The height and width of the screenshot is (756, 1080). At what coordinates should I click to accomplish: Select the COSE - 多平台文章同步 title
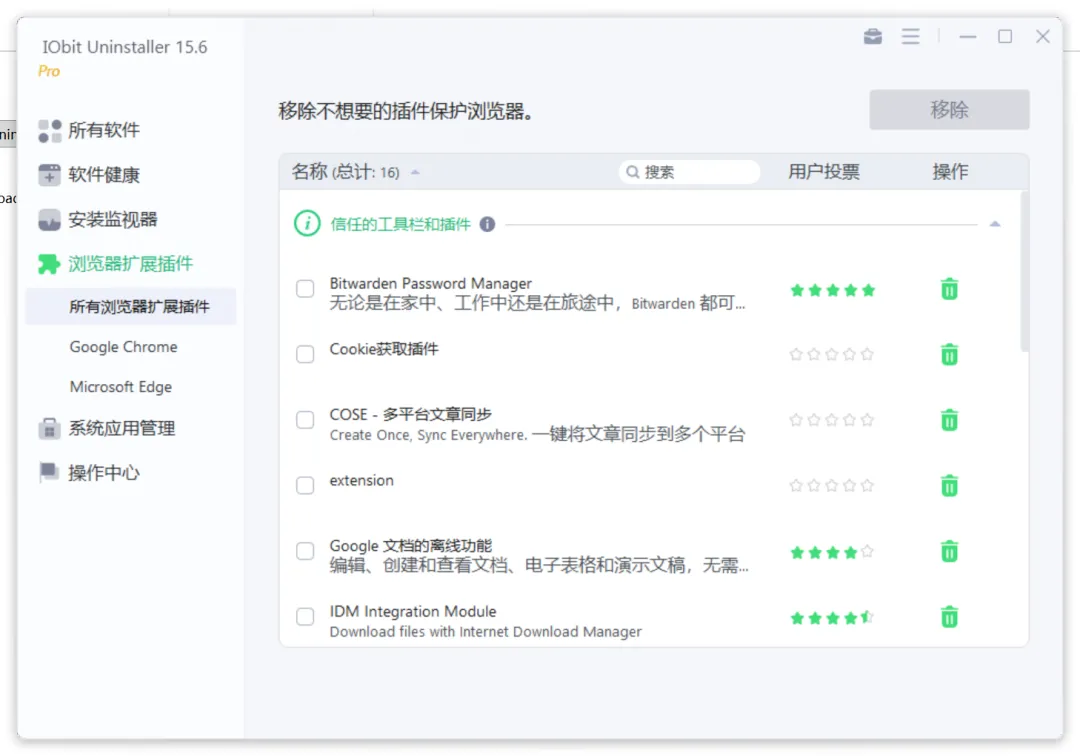(x=411, y=414)
